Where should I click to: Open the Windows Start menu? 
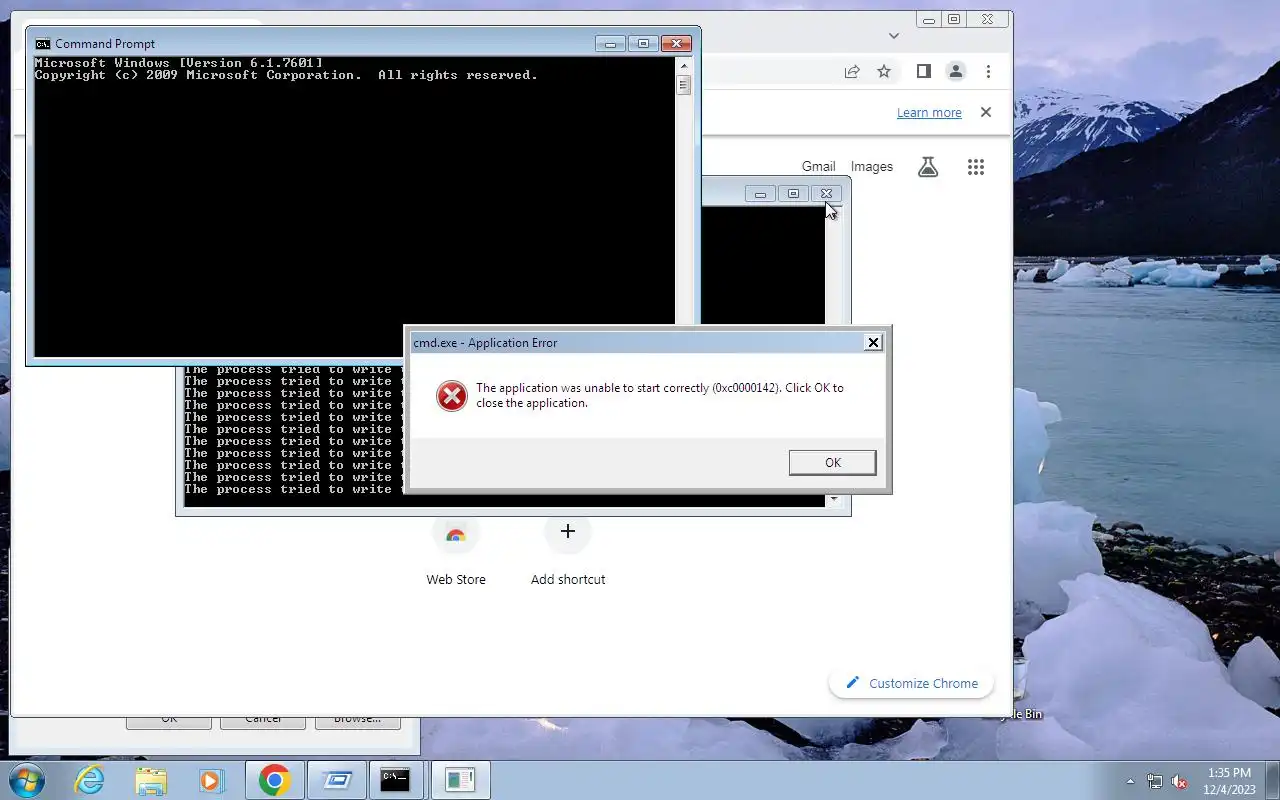tap(25, 780)
